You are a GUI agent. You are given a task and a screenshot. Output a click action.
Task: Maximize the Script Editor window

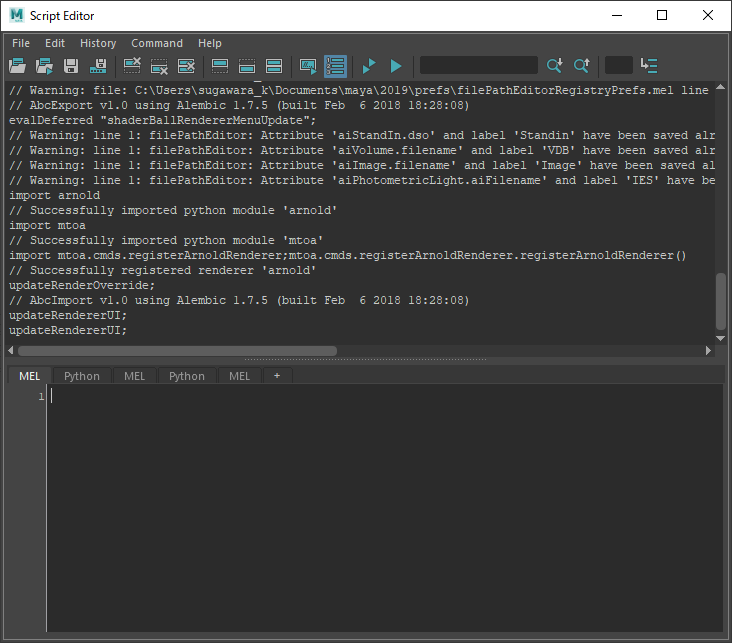[x=662, y=15]
